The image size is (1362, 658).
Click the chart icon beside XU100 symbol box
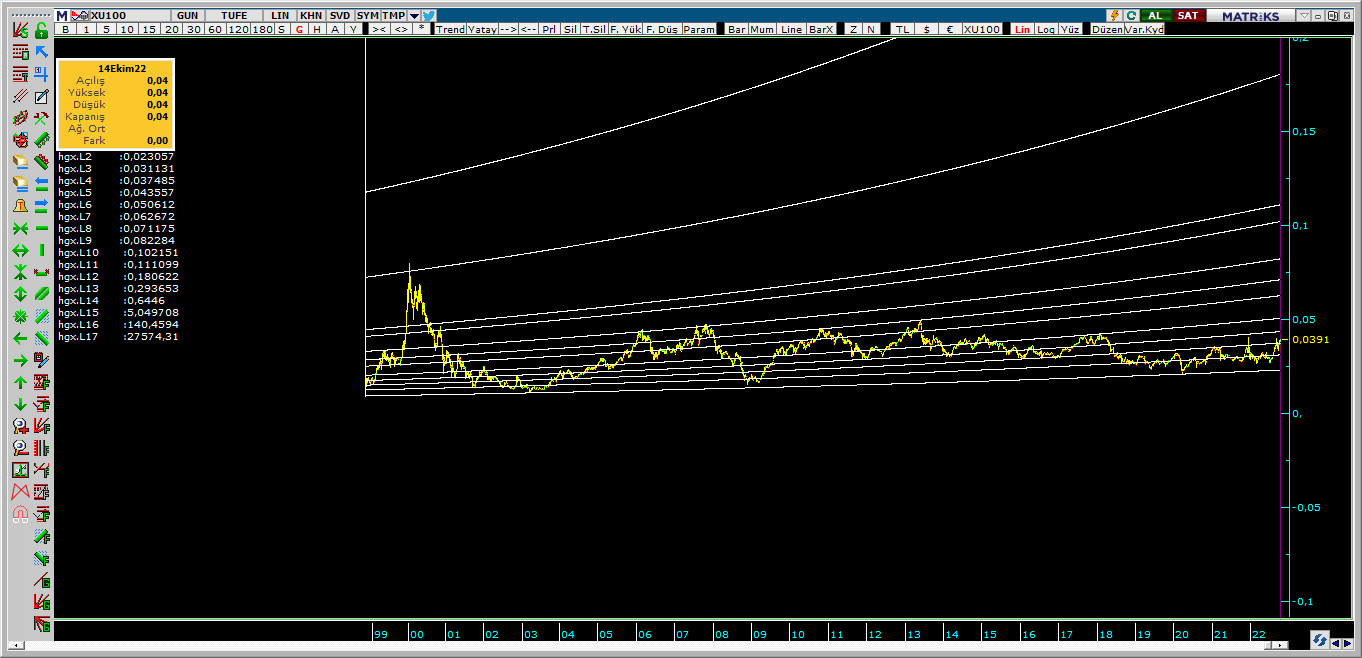click(80, 16)
